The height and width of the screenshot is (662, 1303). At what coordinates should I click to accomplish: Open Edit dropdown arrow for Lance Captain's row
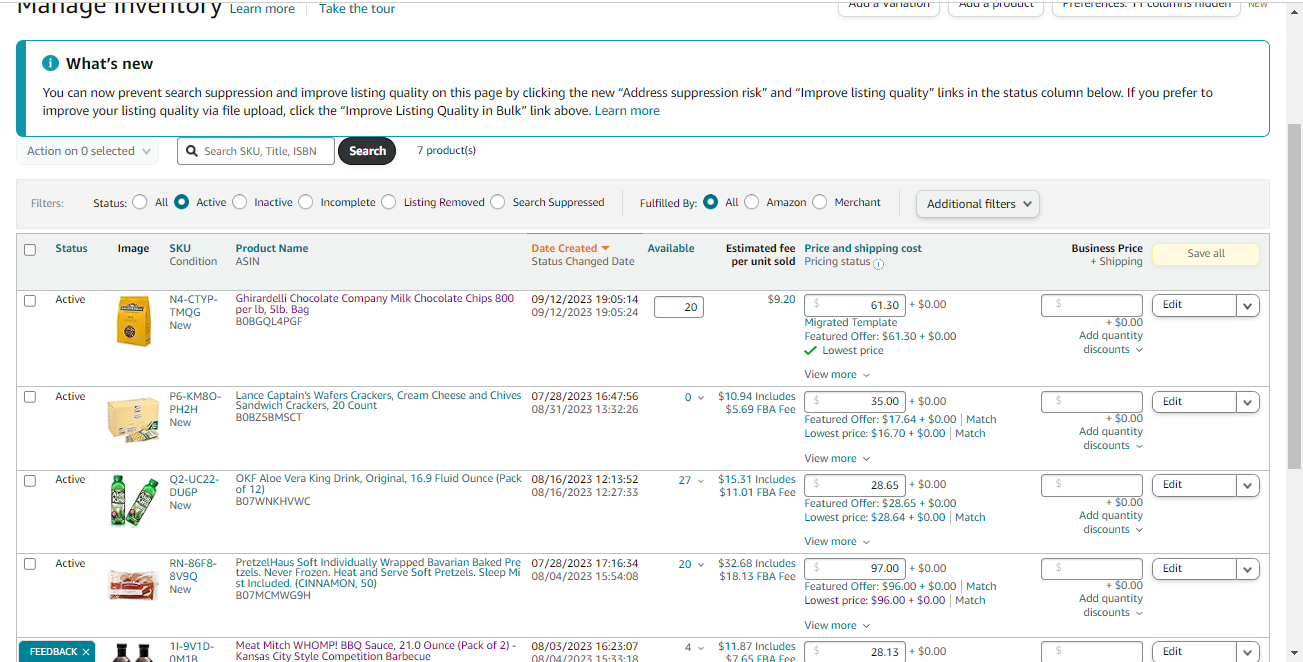coord(1248,402)
